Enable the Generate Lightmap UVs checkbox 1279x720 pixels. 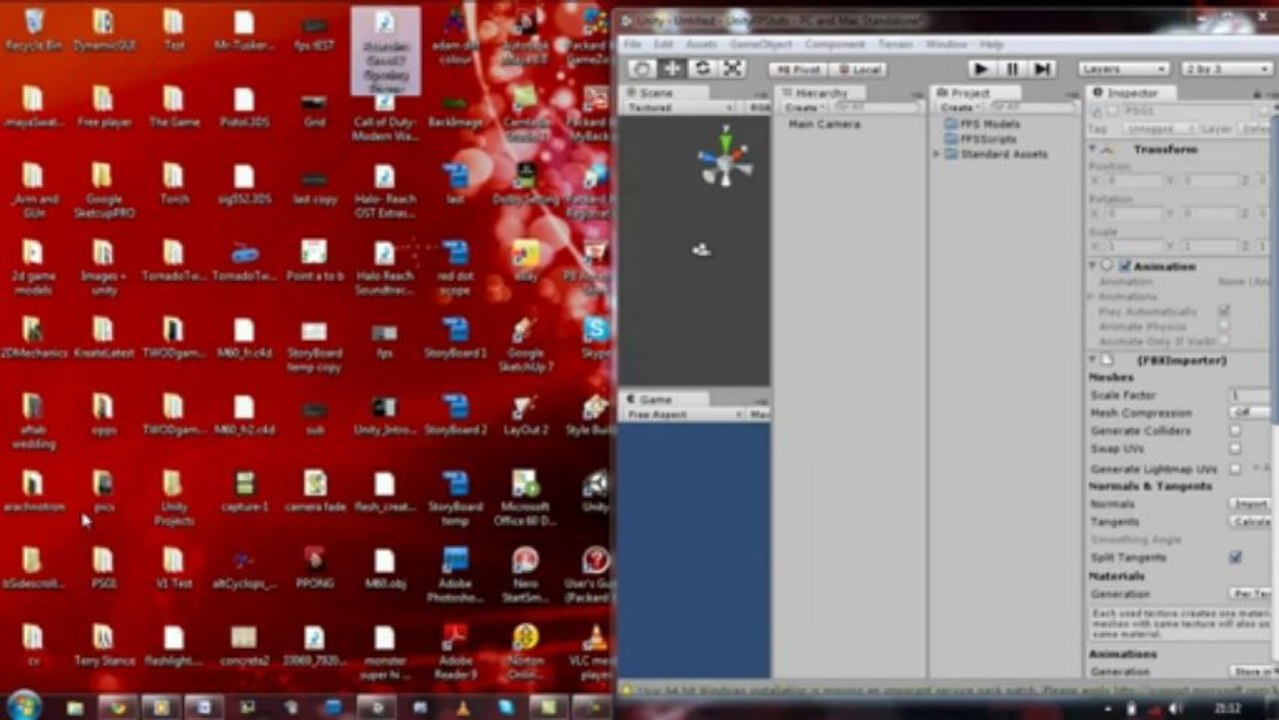pos(1235,468)
